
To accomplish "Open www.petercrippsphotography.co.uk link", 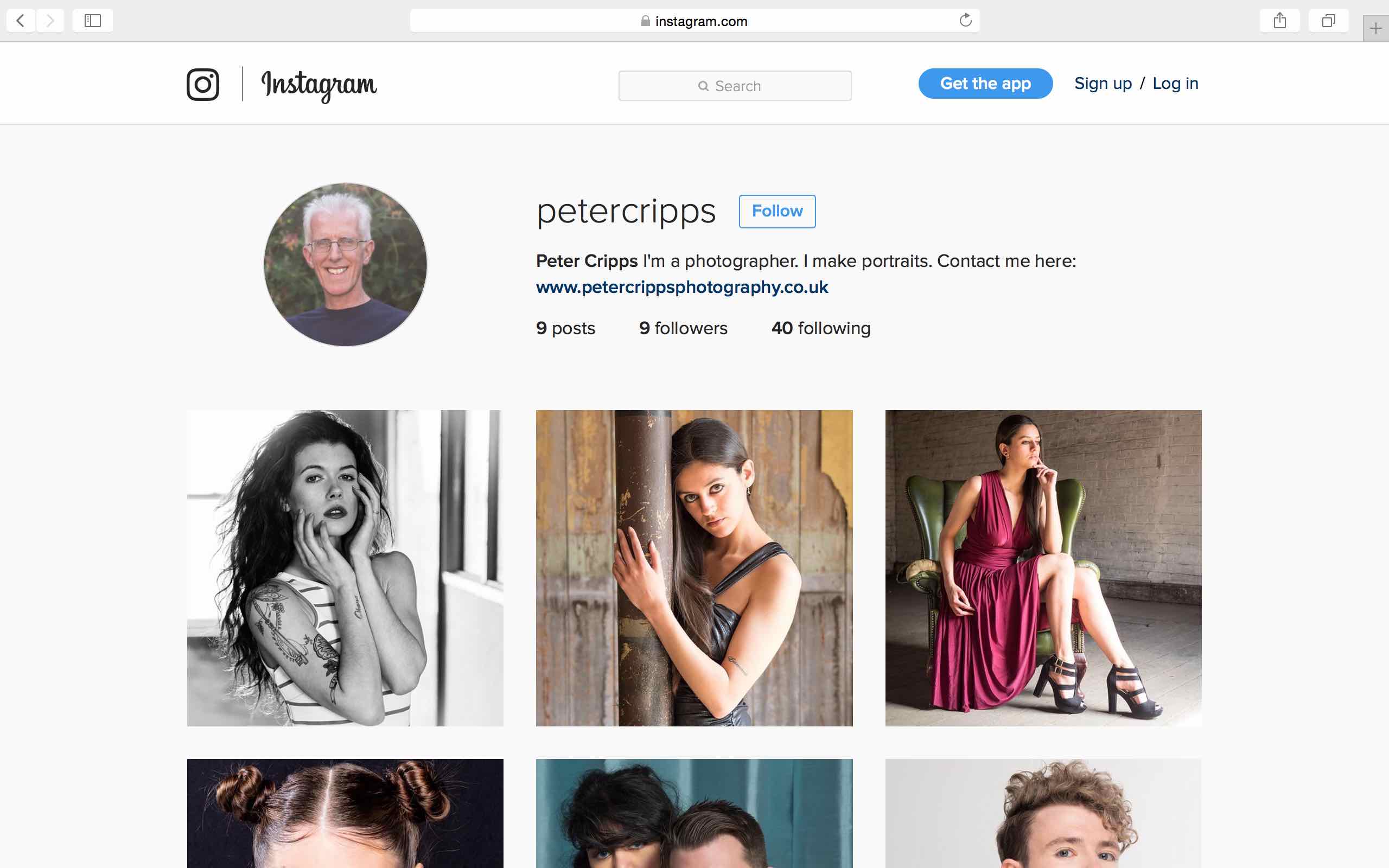I will tap(681, 287).
